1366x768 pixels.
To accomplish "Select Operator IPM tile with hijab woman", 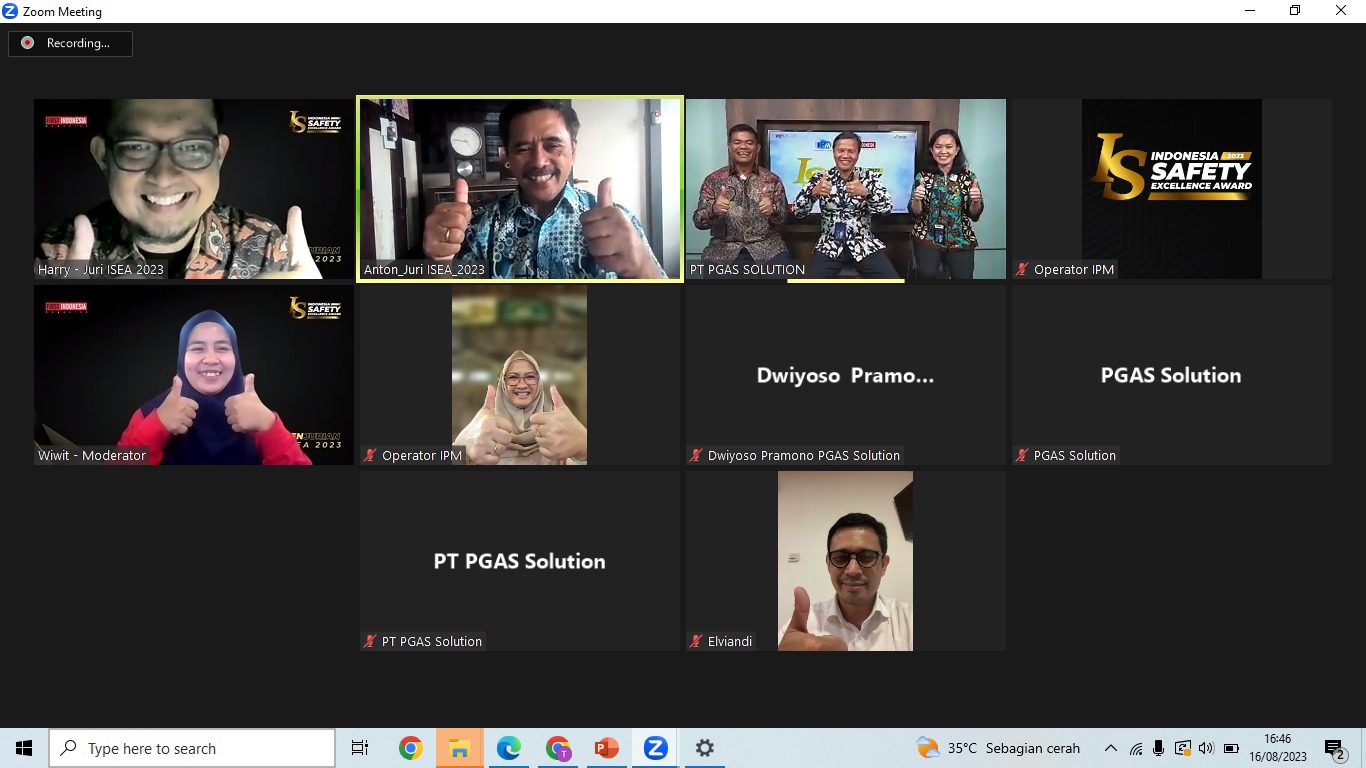I will pyautogui.click(x=520, y=375).
